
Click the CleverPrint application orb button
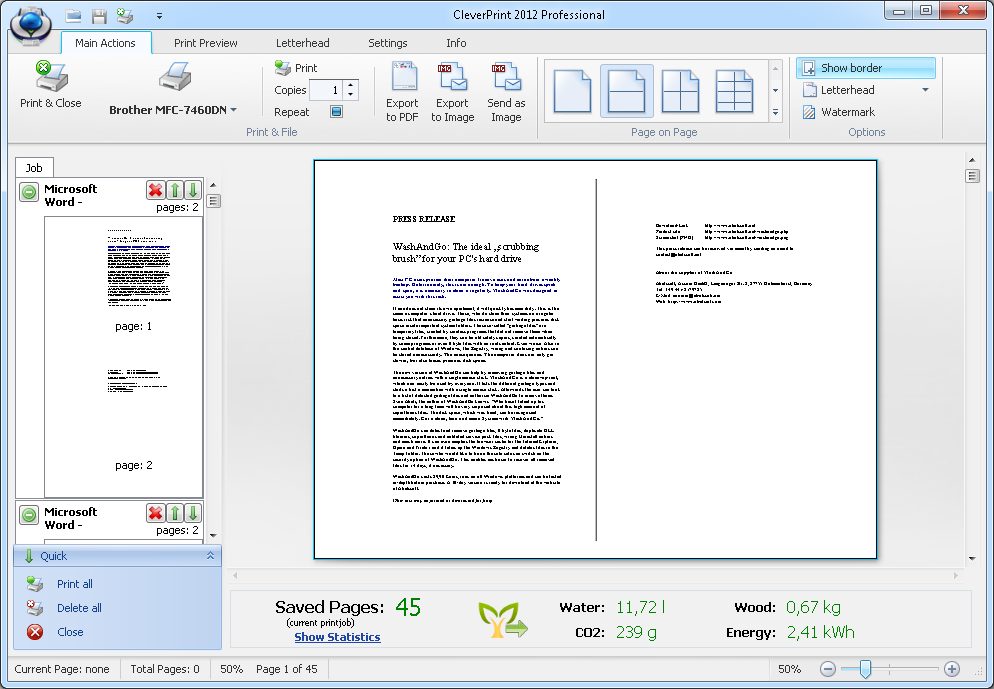[x=31, y=25]
